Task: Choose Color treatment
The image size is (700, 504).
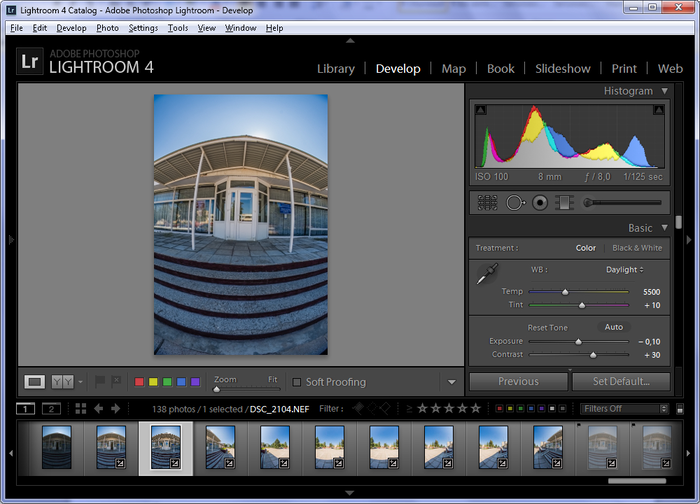Action: [x=585, y=248]
